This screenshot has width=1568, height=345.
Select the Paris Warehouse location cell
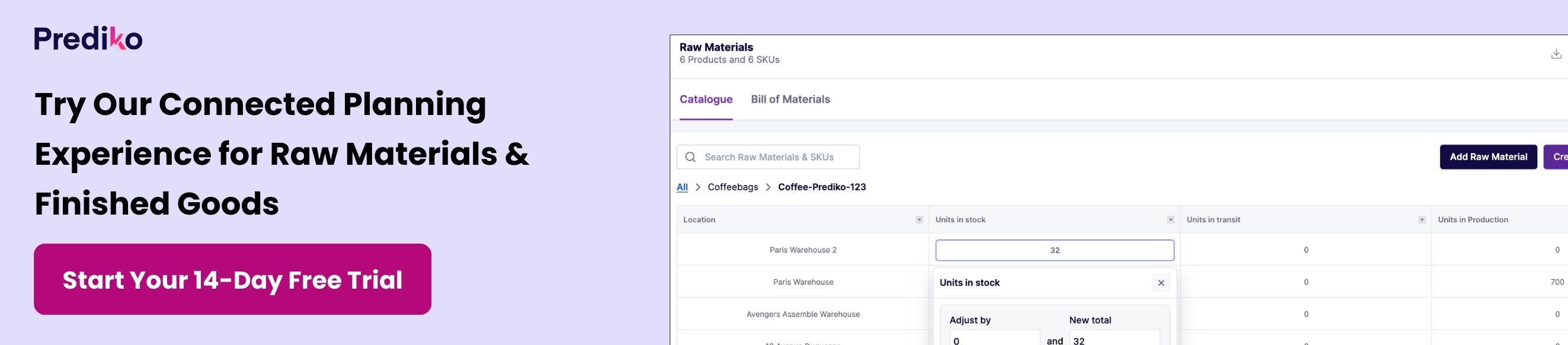(x=803, y=282)
